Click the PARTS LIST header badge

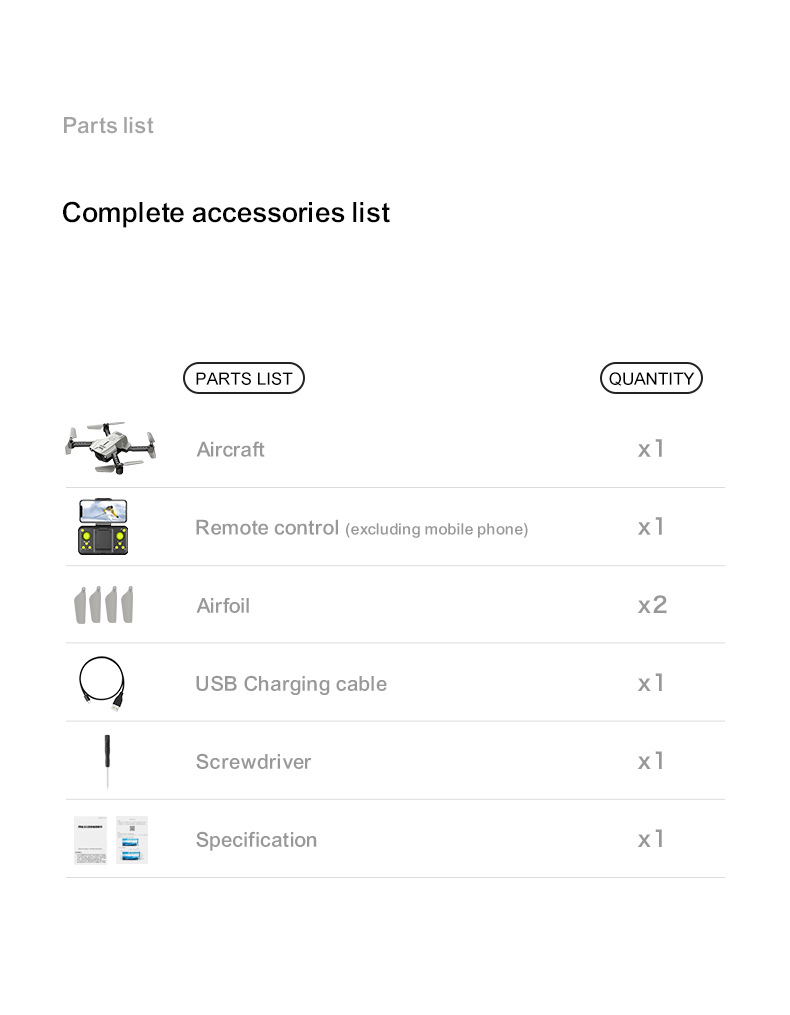244,378
